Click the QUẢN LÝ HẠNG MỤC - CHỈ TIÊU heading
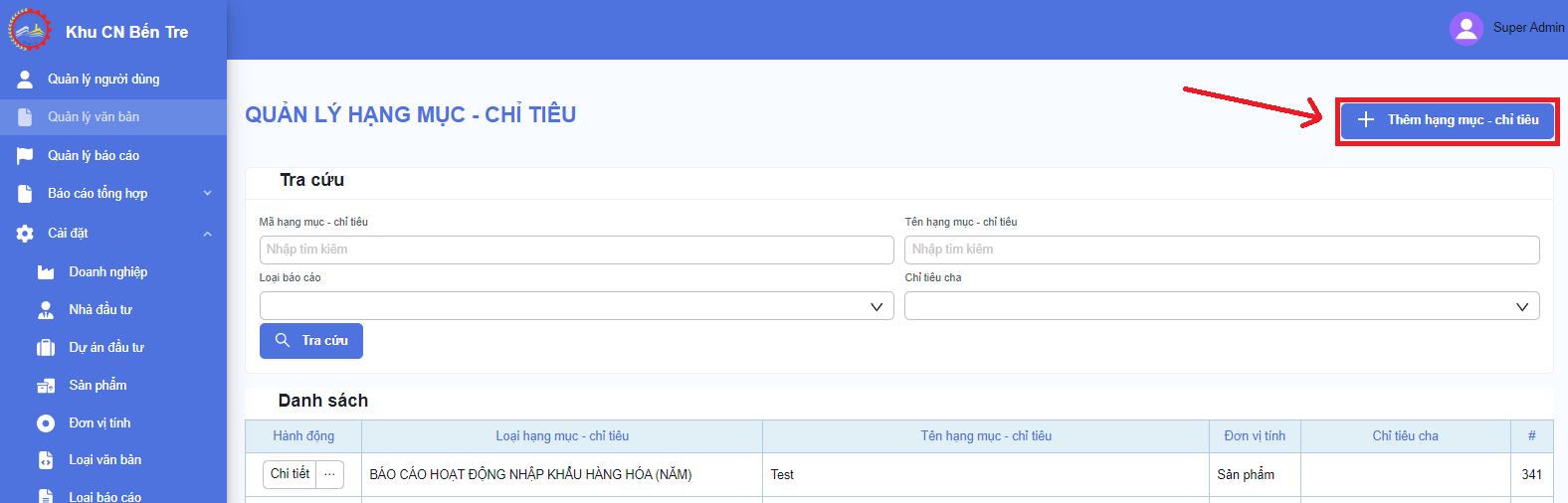Viewport: 1568px width, 503px height. pyautogui.click(x=410, y=115)
